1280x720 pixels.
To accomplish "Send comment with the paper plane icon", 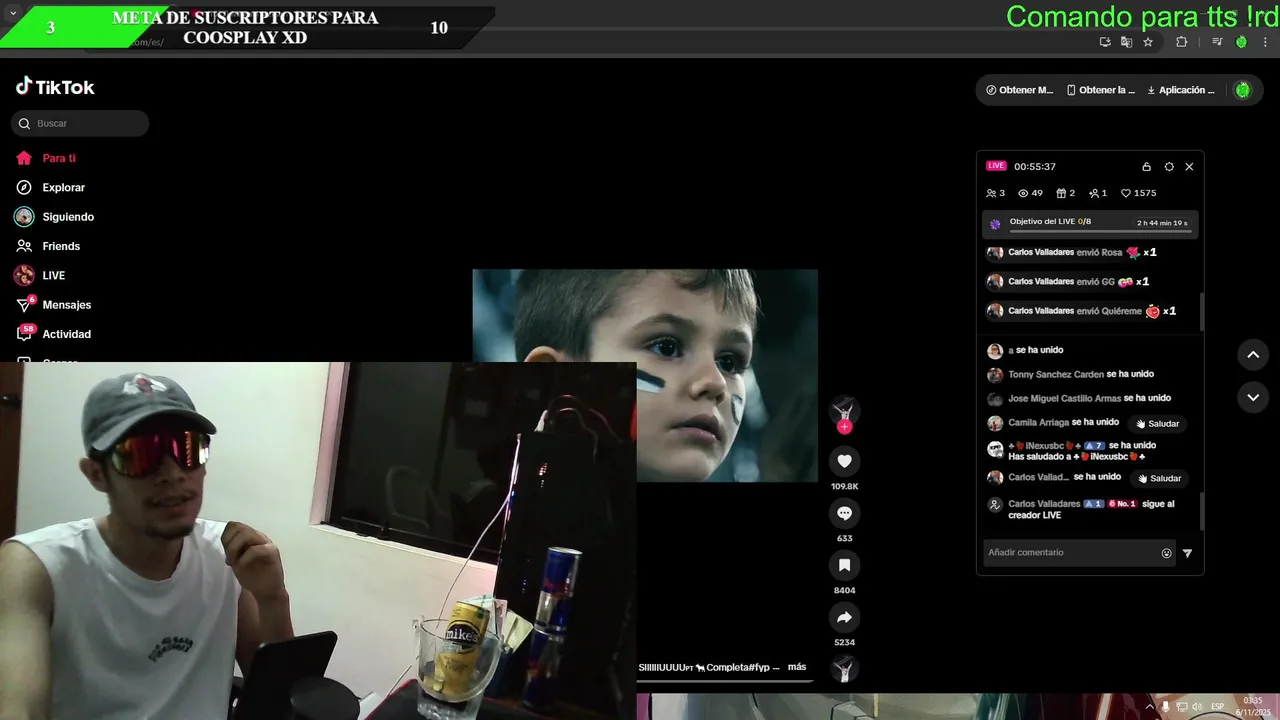I will tap(1187, 553).
